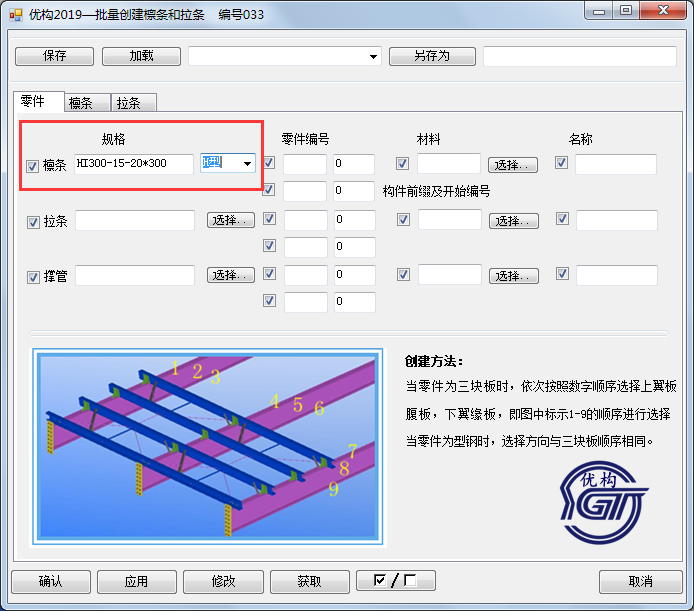Click the purlin structure illustration image
694x611 pixels.
(208, 447)
